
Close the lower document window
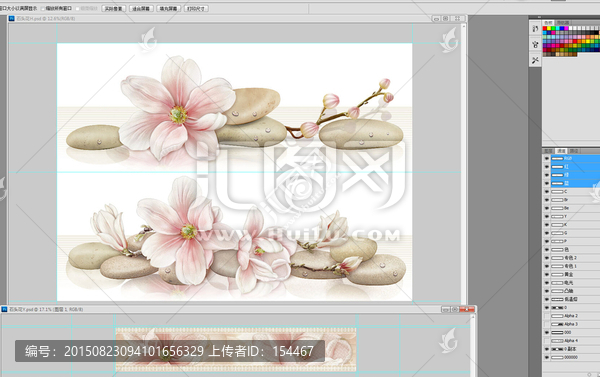467,309
